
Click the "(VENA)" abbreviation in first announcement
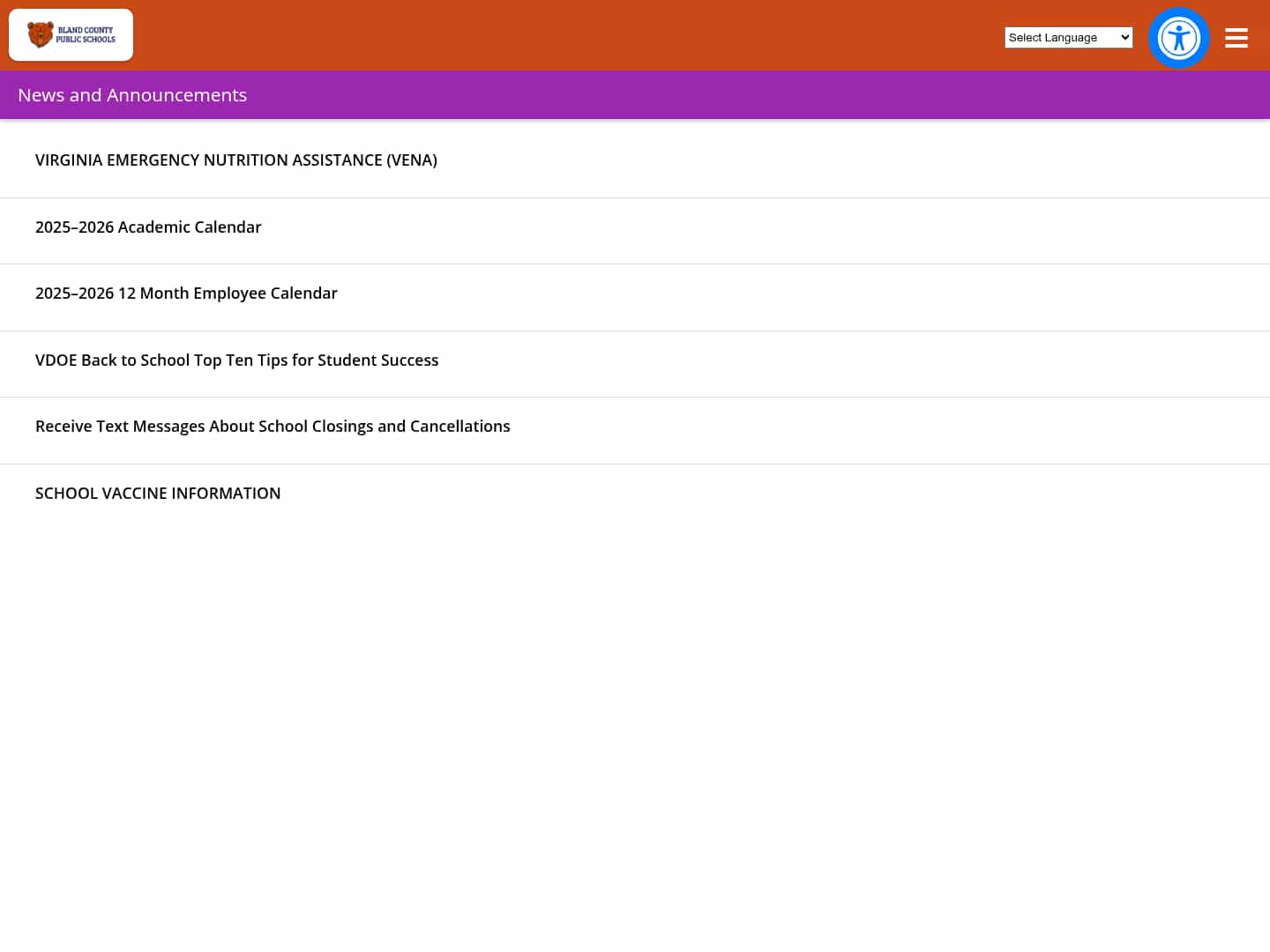point(412,160)
